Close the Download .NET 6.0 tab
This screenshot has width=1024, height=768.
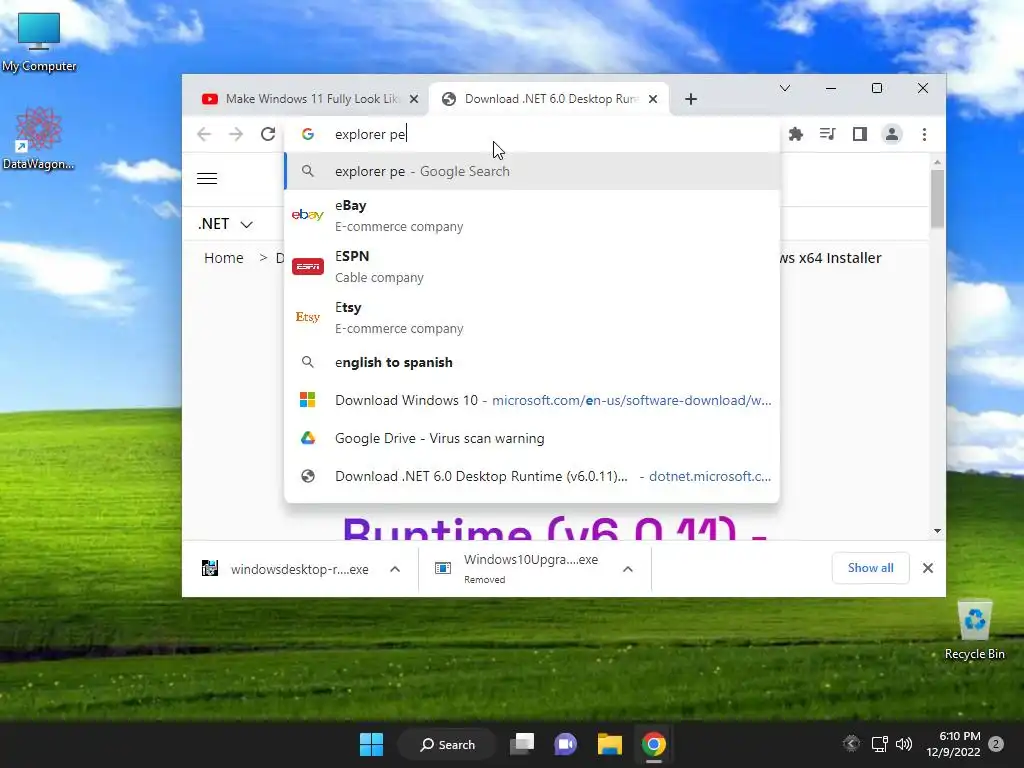coord(653,99)
